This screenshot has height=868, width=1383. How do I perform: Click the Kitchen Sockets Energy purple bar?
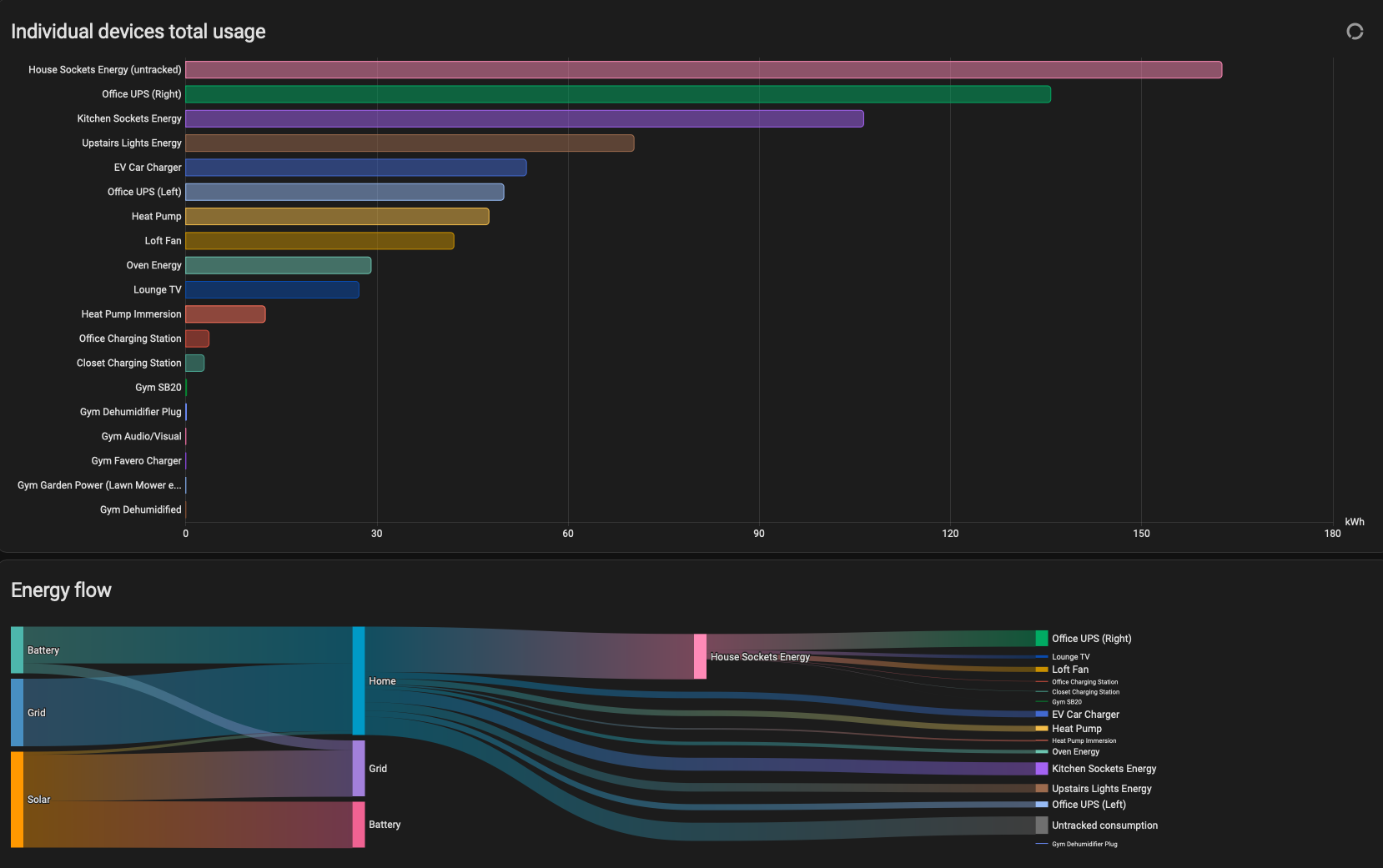click(525, 118)
